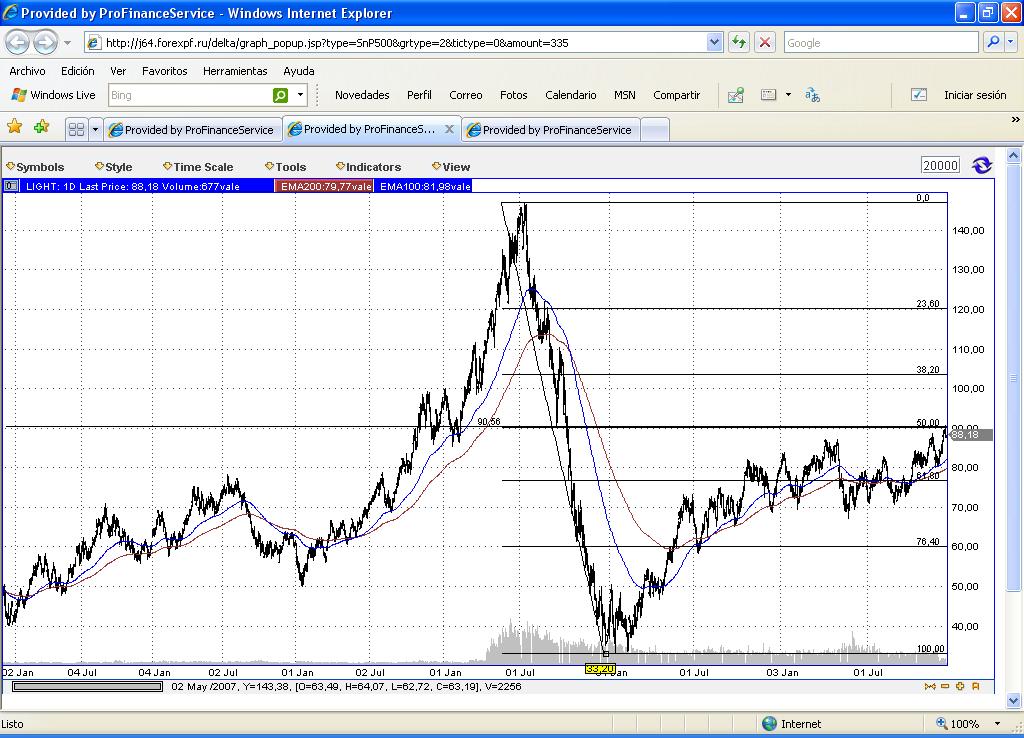The height and width of the screenshot is (738, 1024).
Task: Open the Herramientas menu
Action: click(x=235, y=71)
